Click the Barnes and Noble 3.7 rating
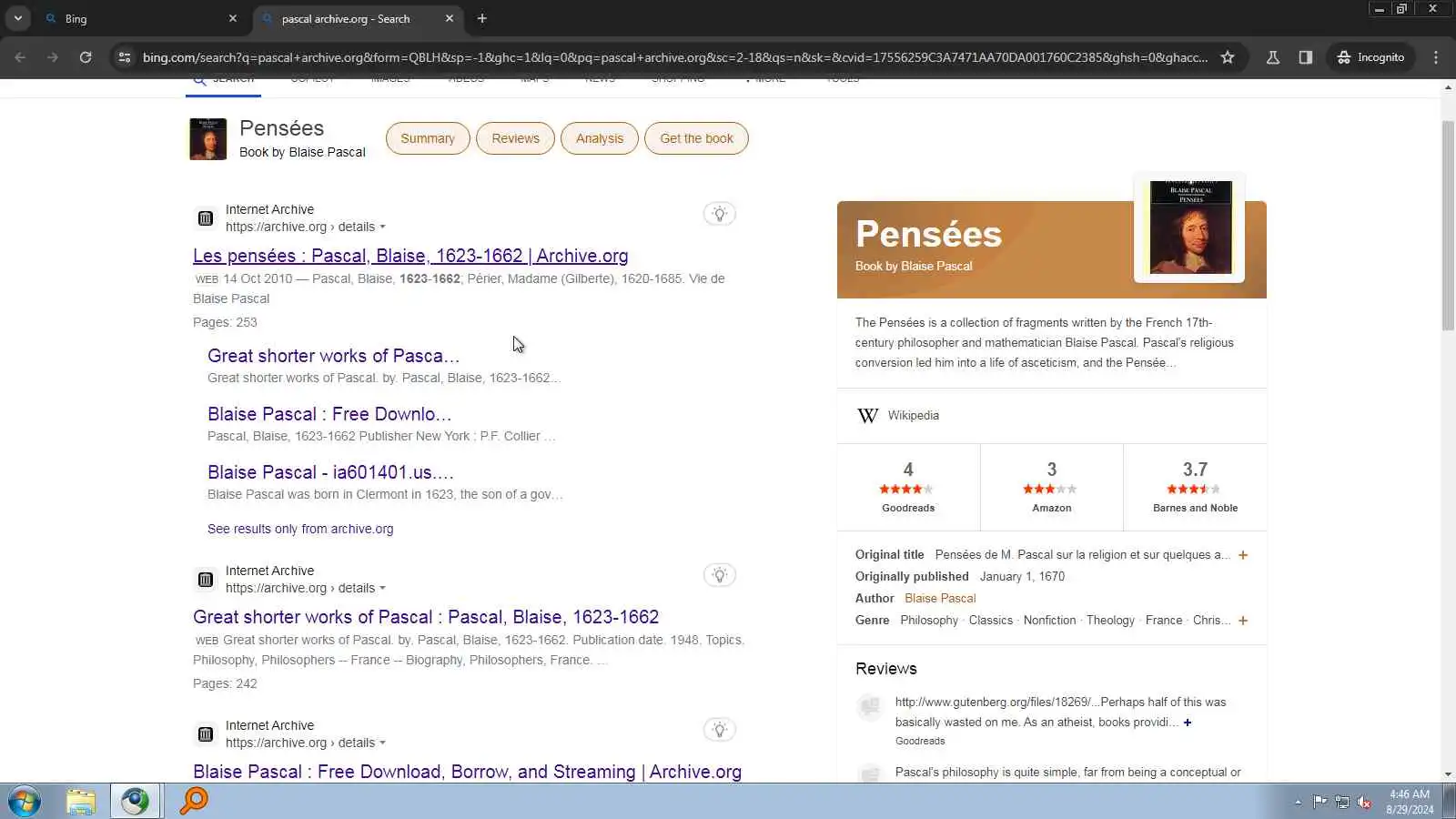 tap(1195, 487)
